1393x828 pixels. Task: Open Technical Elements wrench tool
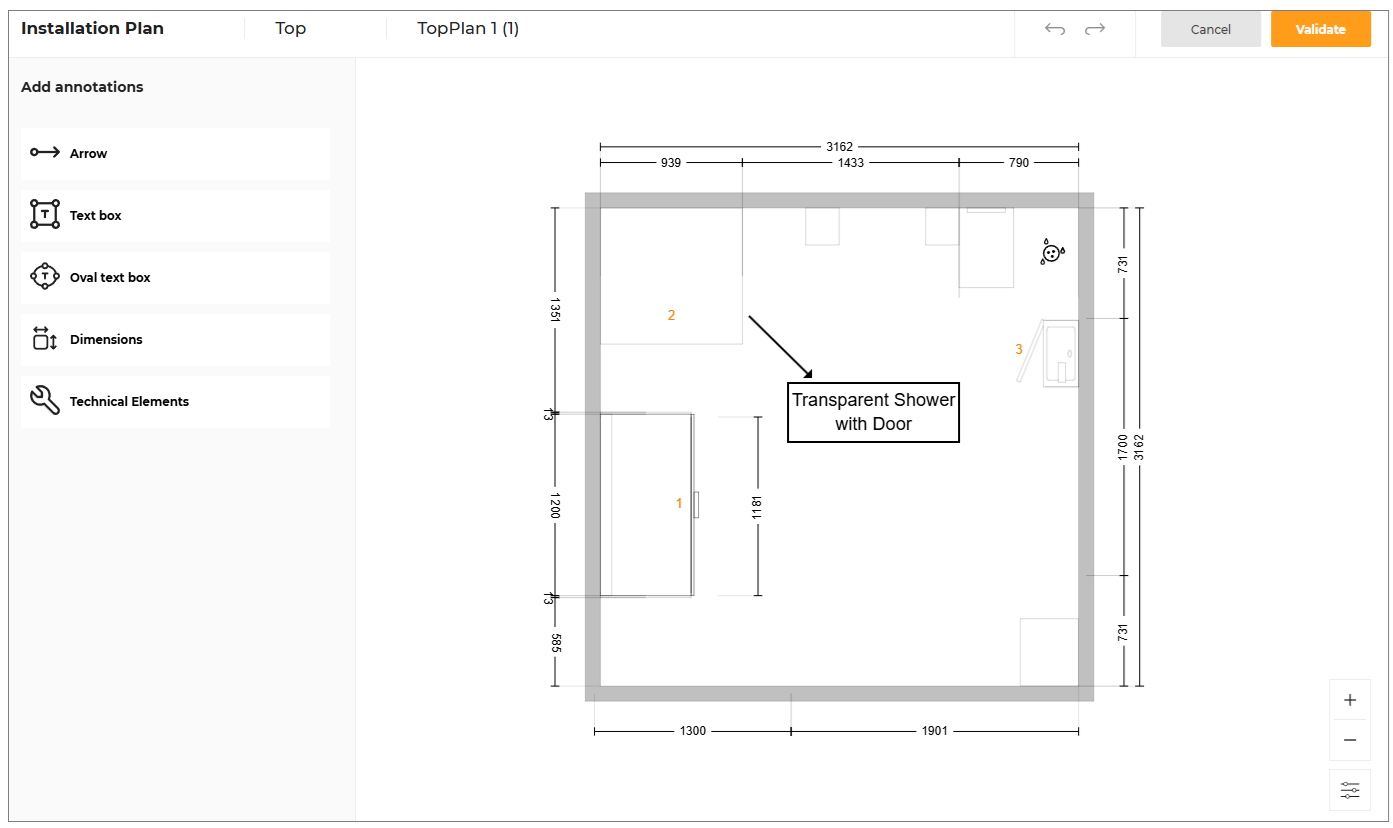175,401
